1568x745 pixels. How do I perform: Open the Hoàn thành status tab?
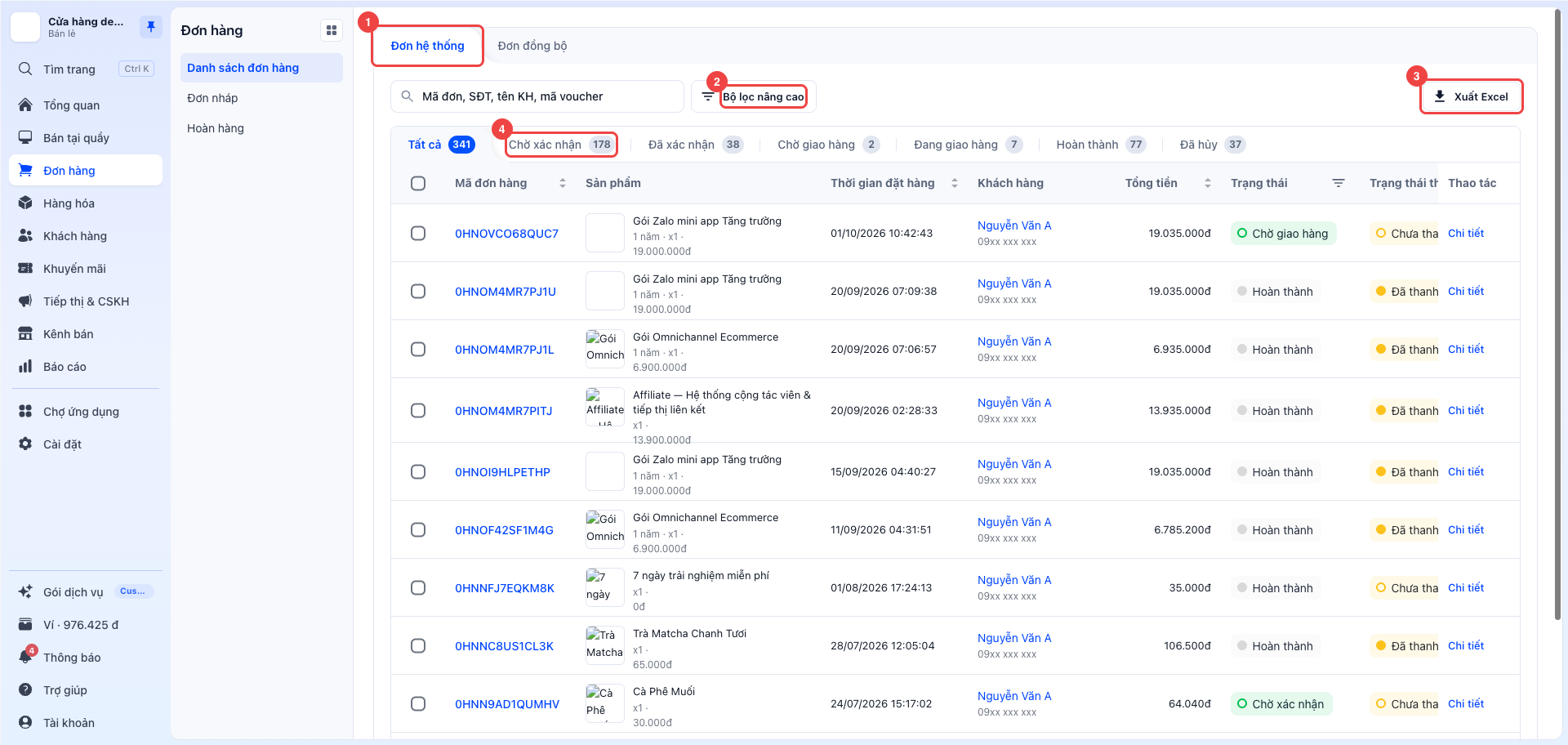tap(1101, 145)
